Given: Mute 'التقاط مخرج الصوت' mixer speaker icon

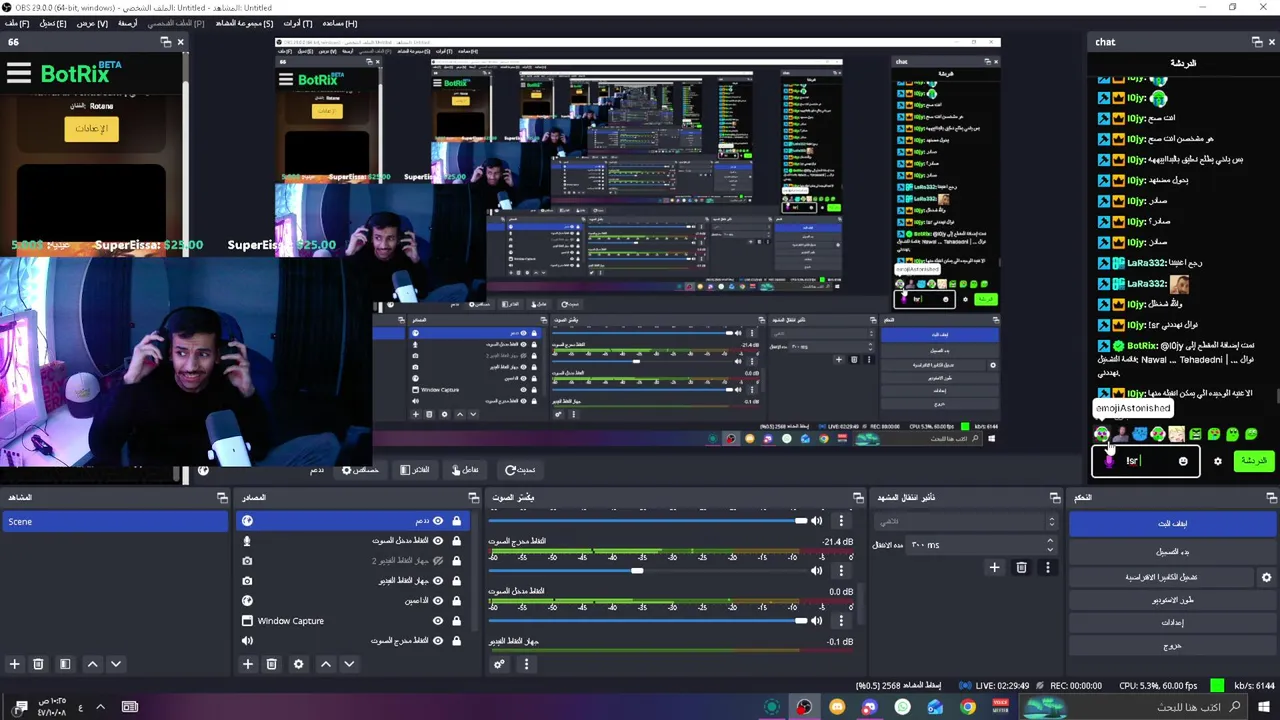Looking at the screenshot, I should pyautogui.click(x=817, y=571).
